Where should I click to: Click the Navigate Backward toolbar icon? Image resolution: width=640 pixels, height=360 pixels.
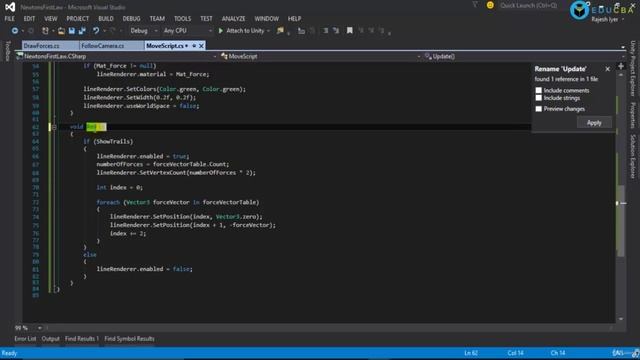click(x=15, y=31)
